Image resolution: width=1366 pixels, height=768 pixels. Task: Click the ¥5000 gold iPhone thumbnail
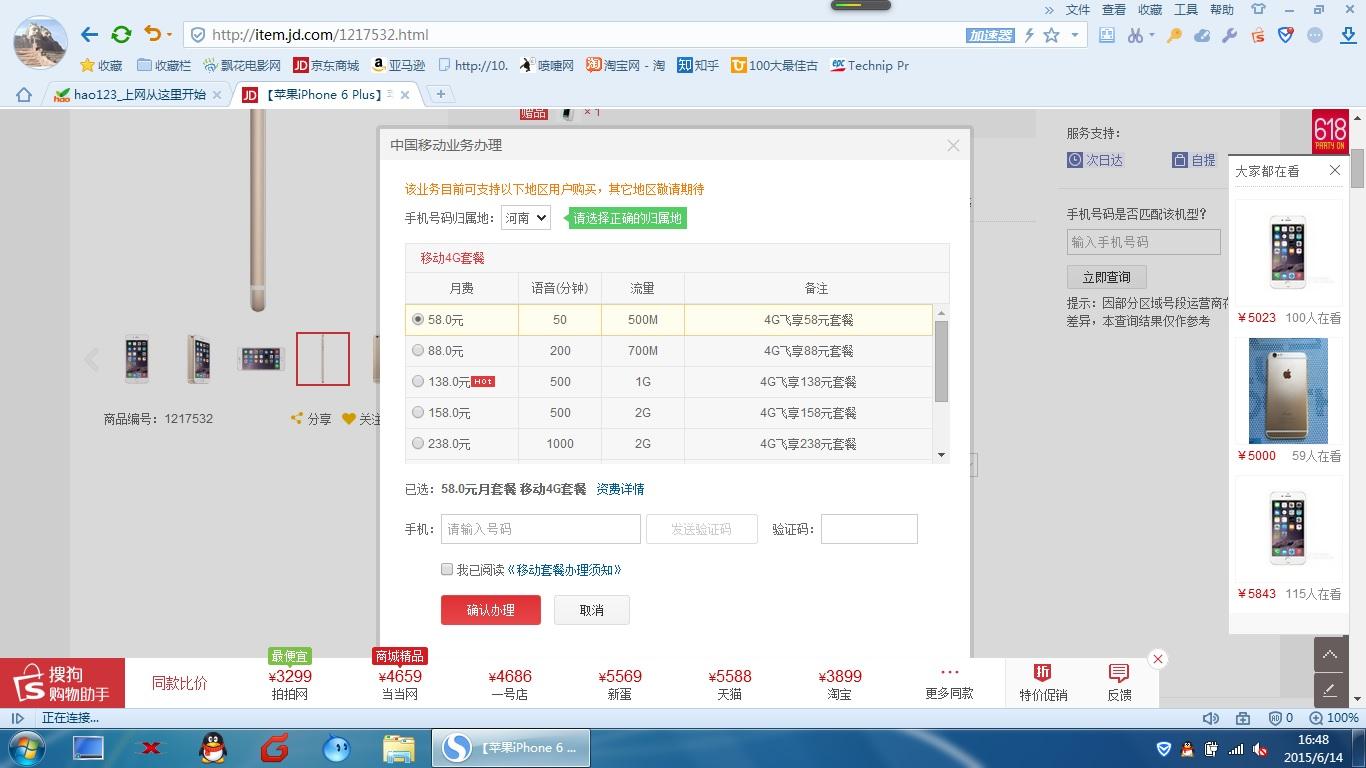coord(1288,391)
